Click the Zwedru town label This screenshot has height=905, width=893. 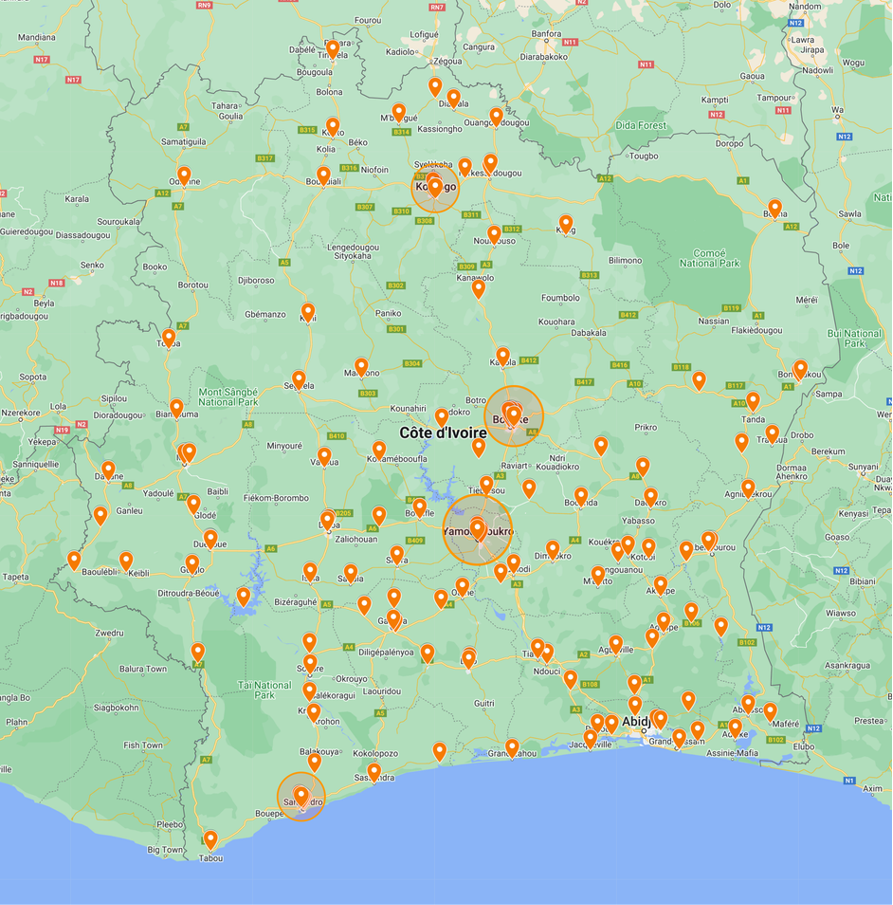pos(109,633)
